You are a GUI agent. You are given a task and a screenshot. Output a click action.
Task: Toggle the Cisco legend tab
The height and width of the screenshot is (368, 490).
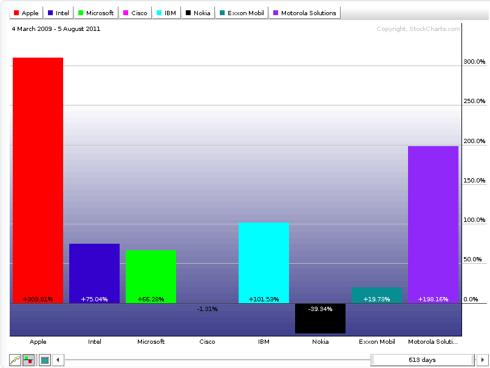click(x=135, y=13)
